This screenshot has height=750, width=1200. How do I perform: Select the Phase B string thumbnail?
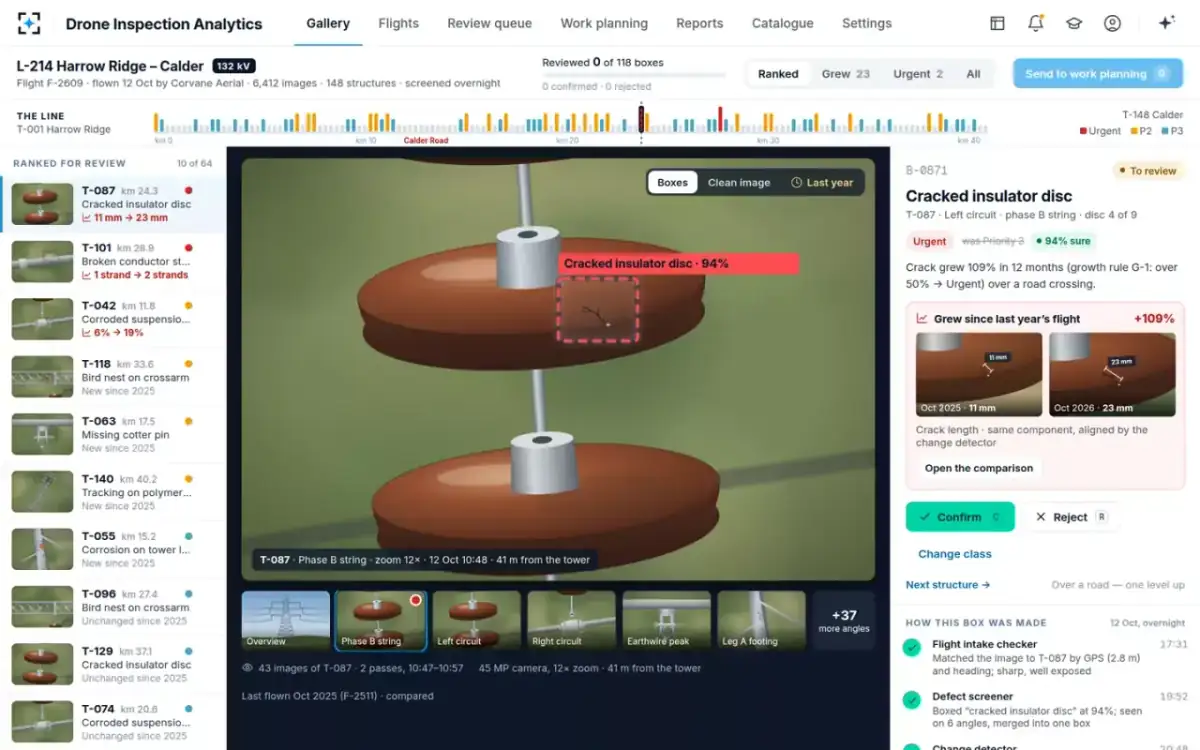(381, 621)
